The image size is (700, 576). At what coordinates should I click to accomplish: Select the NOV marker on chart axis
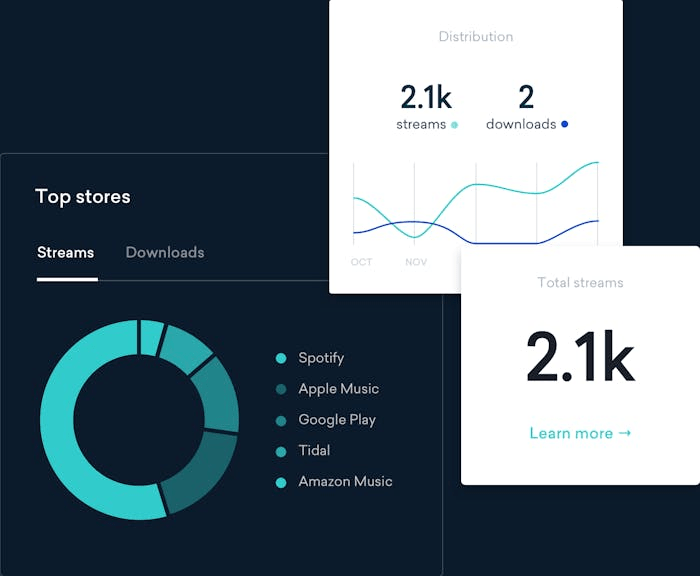[x=416, y=262]
